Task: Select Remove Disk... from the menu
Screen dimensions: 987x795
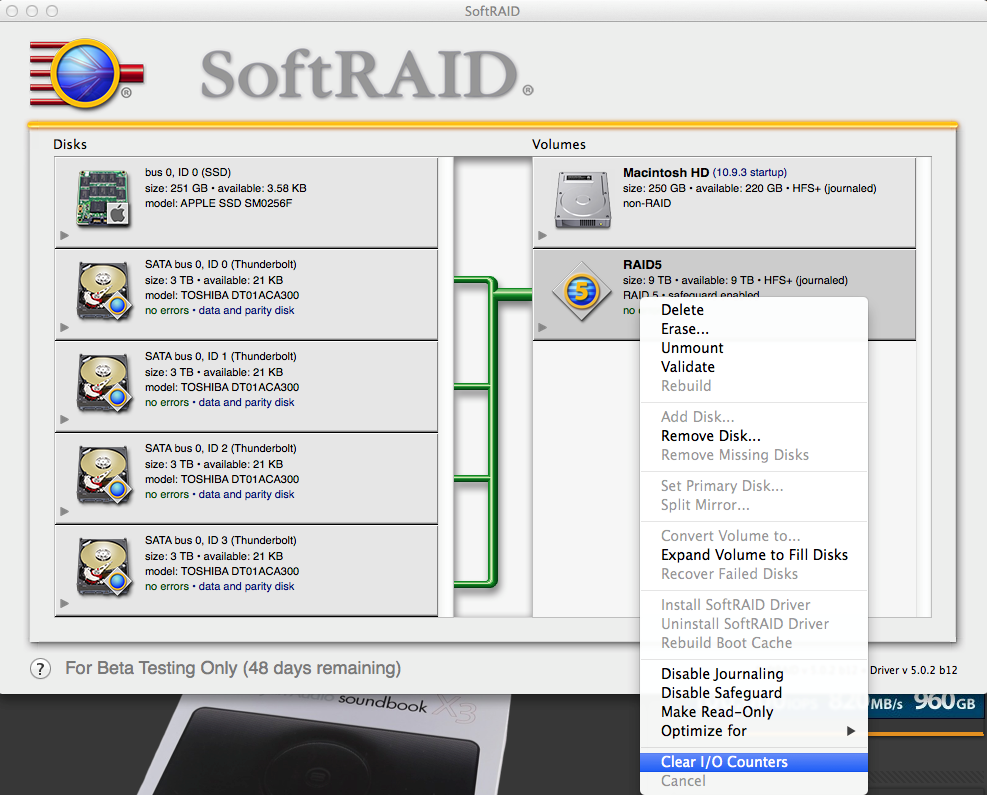Action: coord(710,436)
